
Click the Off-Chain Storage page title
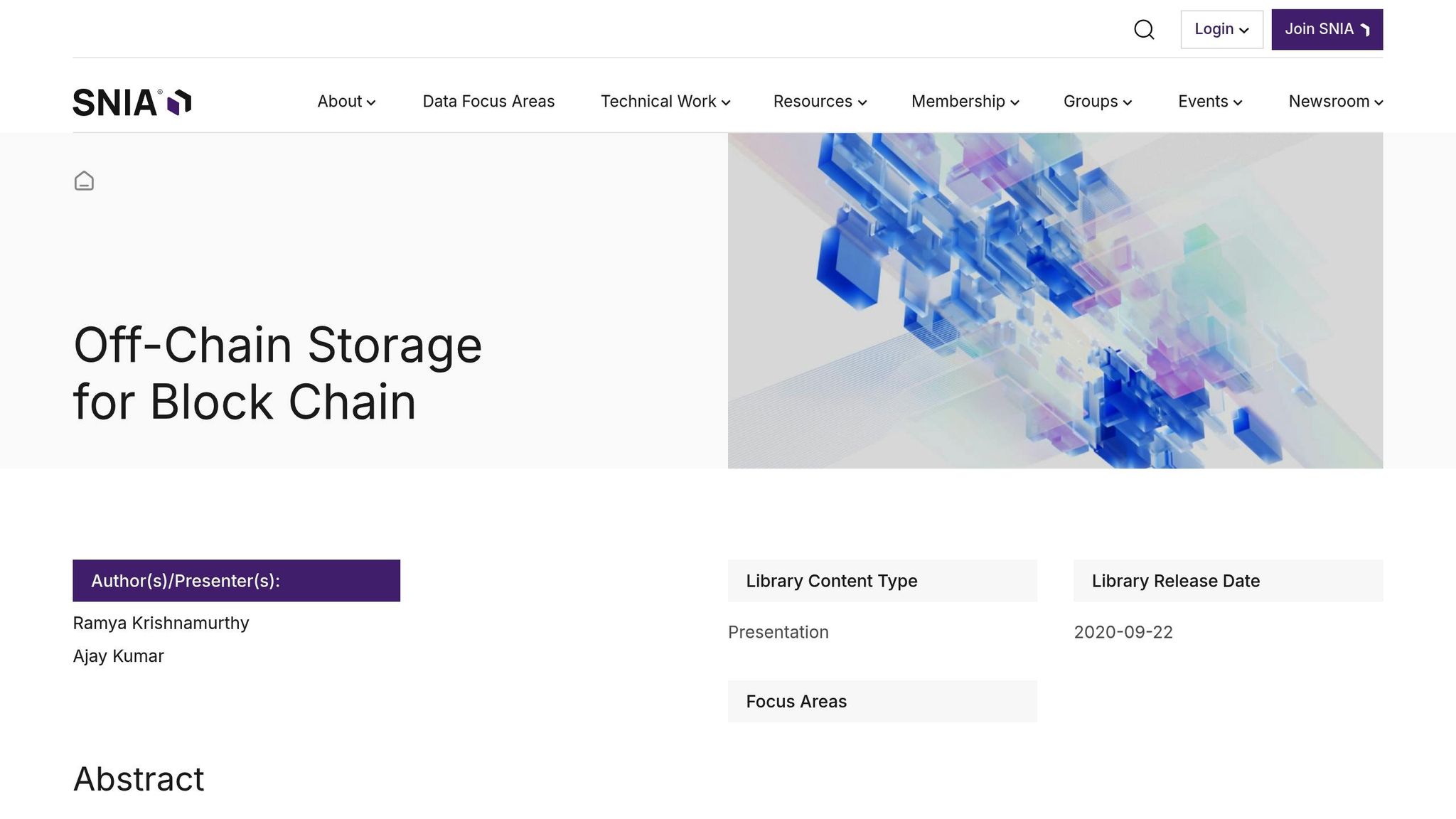coord(277,373)
